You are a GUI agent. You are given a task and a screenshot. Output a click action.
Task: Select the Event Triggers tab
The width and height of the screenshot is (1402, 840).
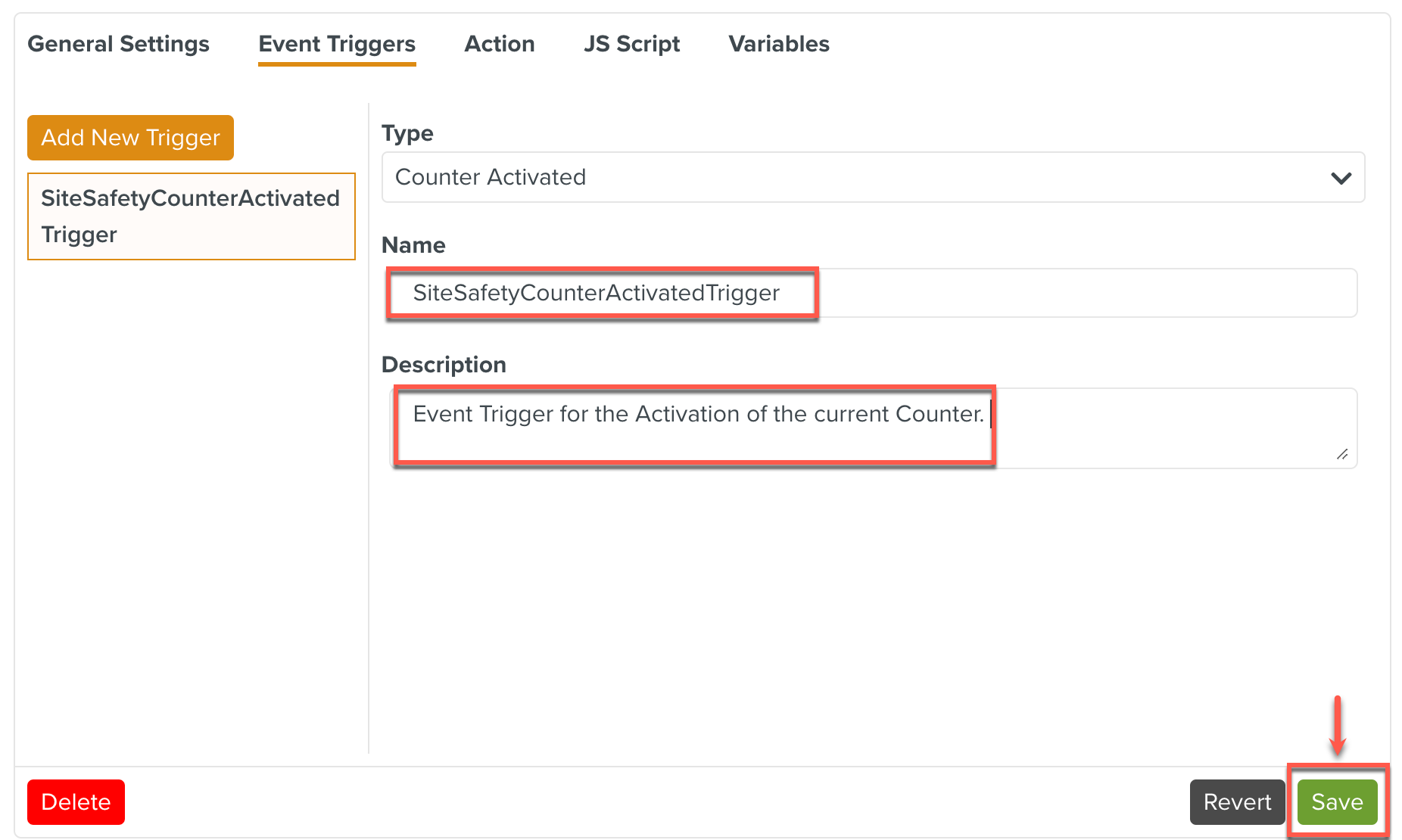[337, 44]
